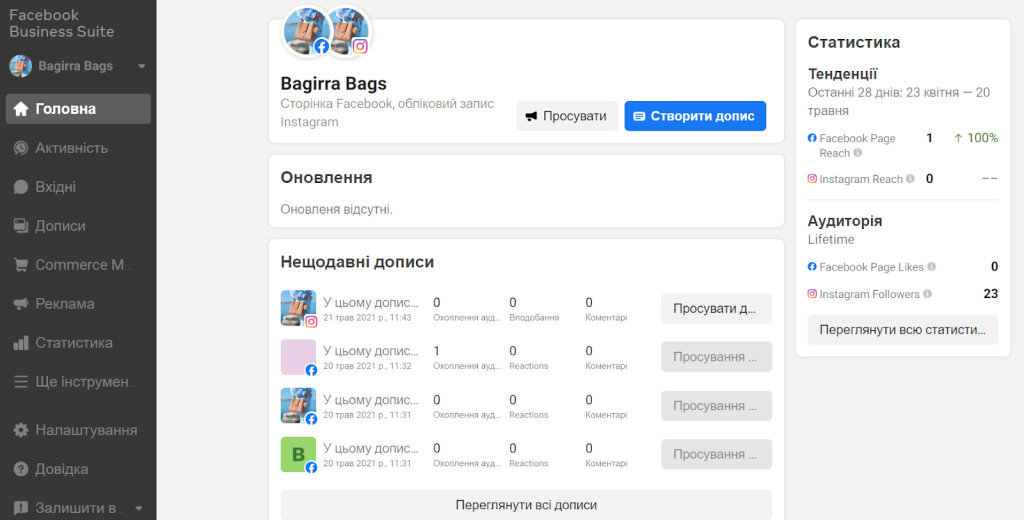Select the Commerce shopping cart icon

[x=20, y=265]
